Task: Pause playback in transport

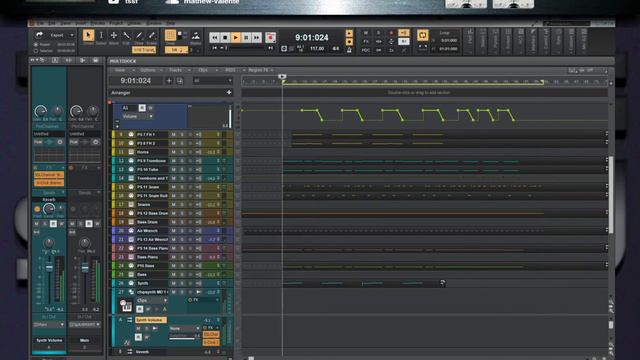Action: (246, 38)
